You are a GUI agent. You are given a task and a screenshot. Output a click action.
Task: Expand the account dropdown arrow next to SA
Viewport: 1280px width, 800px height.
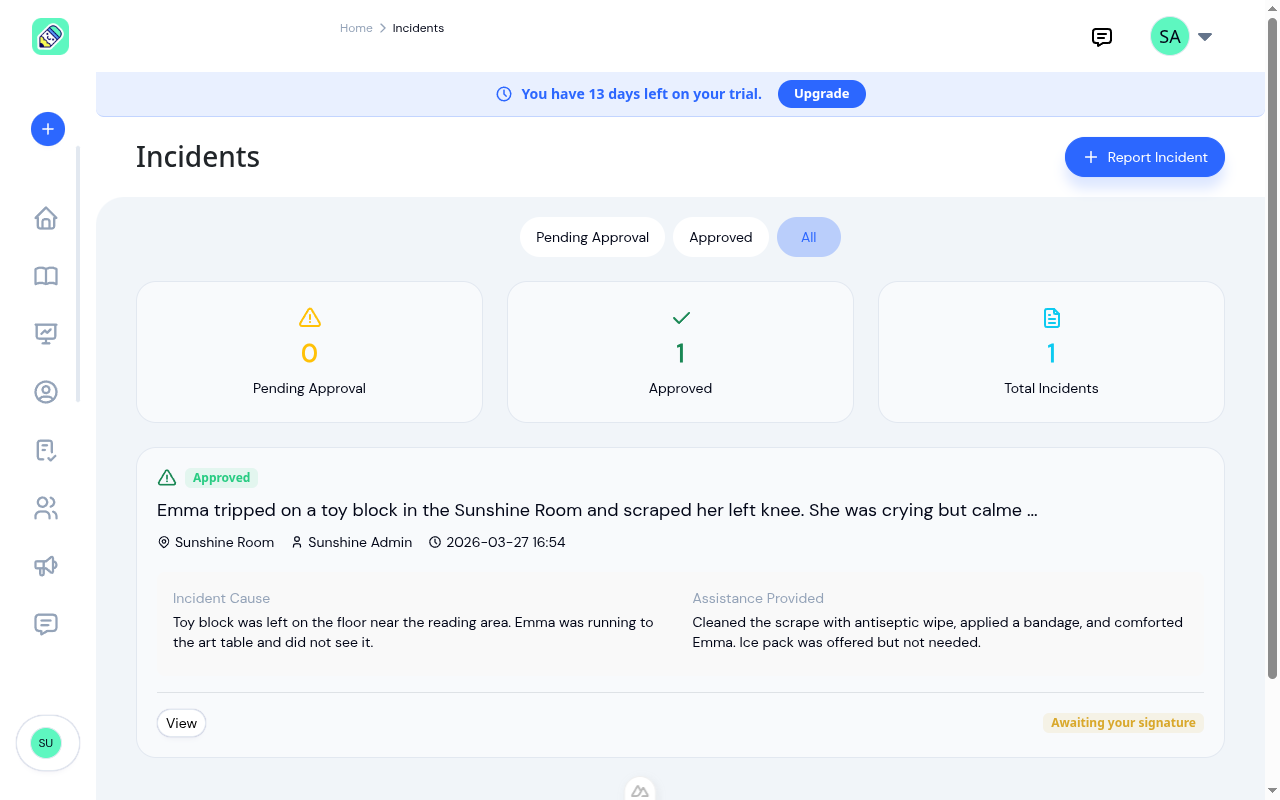(x=1205, y=37)
